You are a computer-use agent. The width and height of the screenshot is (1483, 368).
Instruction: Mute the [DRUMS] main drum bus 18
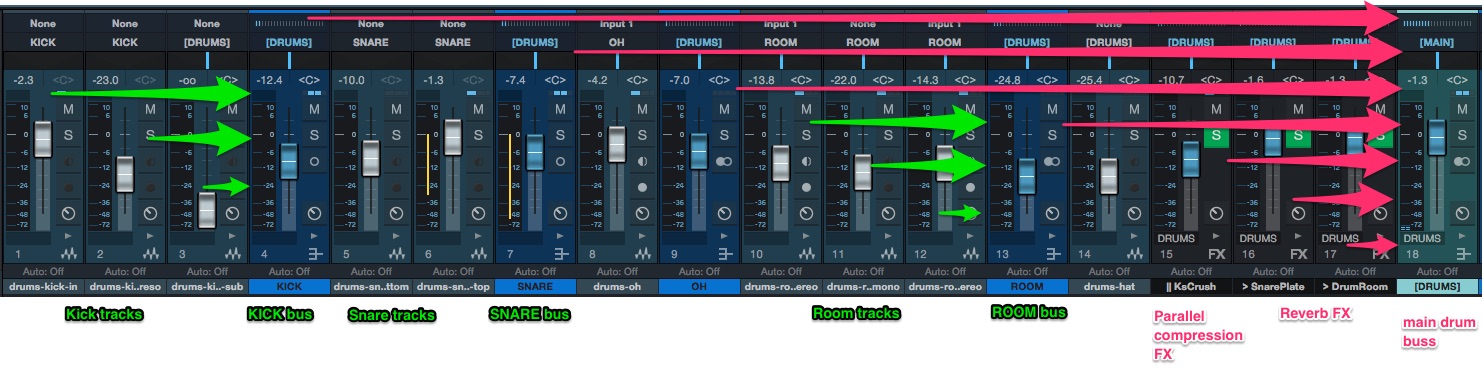pyautogui.click(x=1462, y=109)
